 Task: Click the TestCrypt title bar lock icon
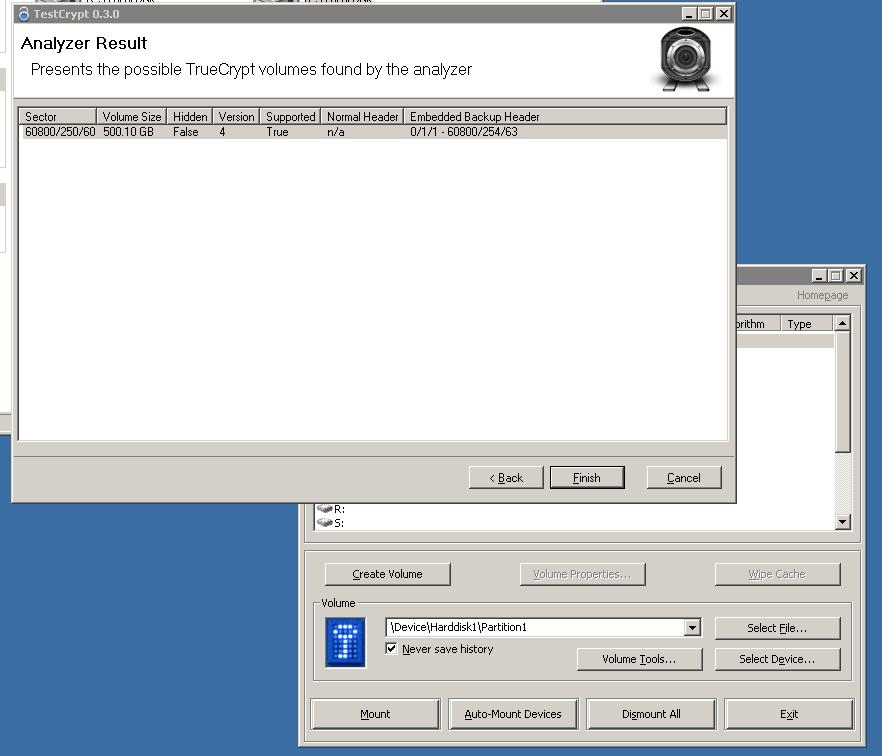(x=24, y=14)
